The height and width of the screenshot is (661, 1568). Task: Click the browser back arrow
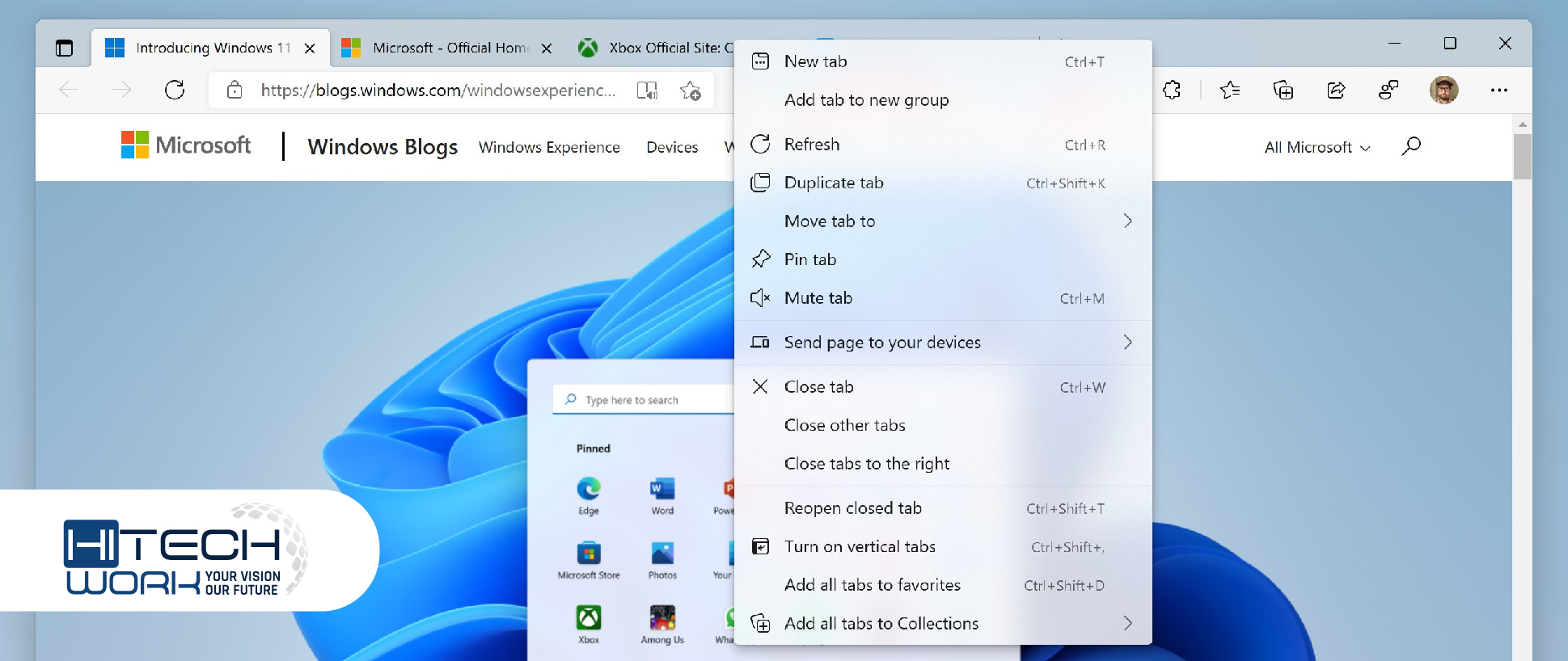point(69,90)
